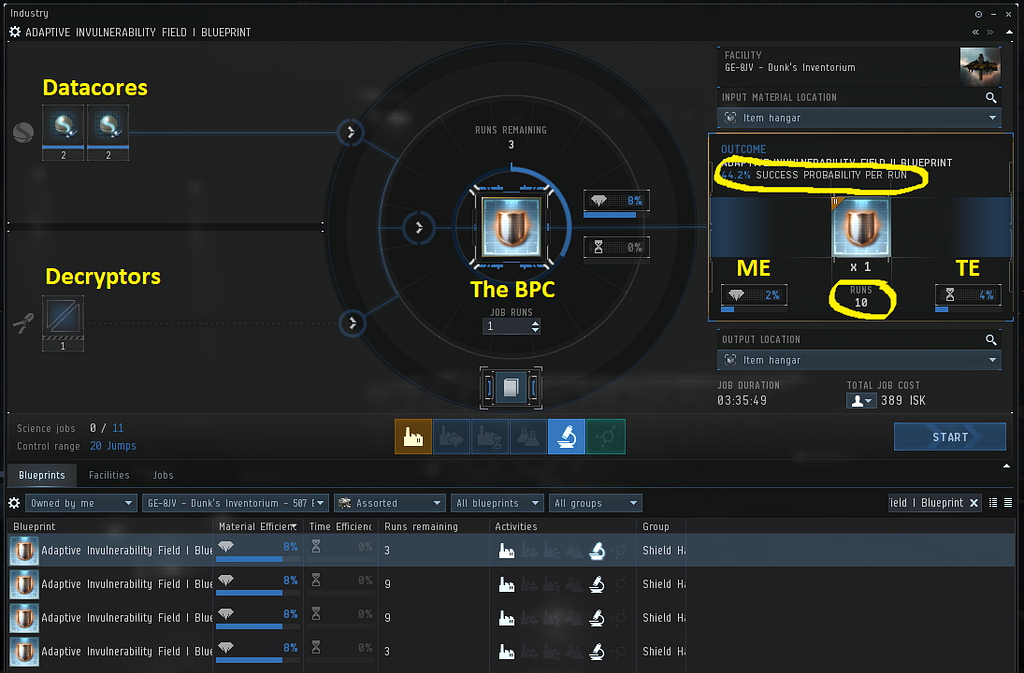
Task: Click the blueprint 0% time efficiency indicator
Action: coord(616,247)
